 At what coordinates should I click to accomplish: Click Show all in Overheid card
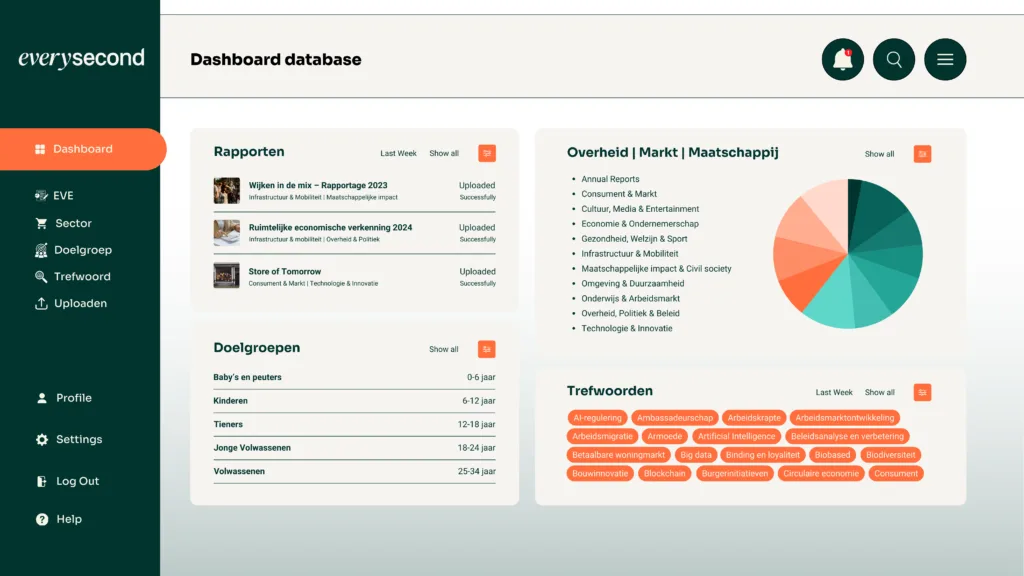click(879, 154)
